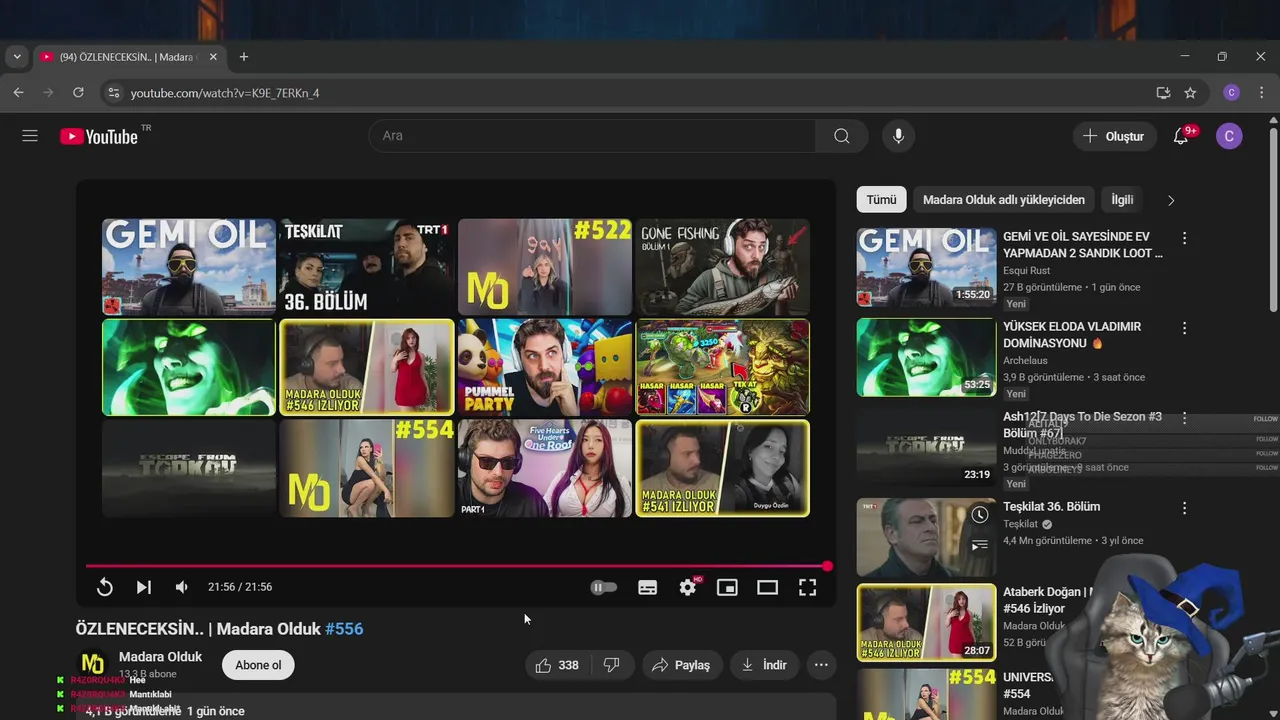Image resolution: width=1280 pixels, height=720 pixels.
Task: Open end-screen Madara Olduk #541 suggestion
Action: click(x=723, y=468)
